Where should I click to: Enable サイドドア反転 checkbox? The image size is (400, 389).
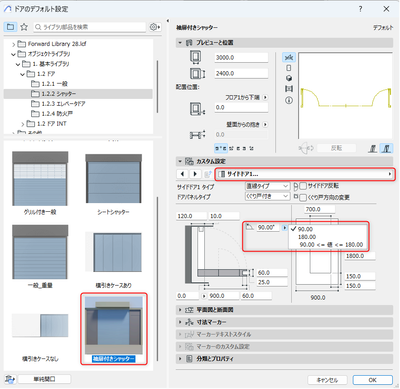pyautogui.click(x=303, y=186)
